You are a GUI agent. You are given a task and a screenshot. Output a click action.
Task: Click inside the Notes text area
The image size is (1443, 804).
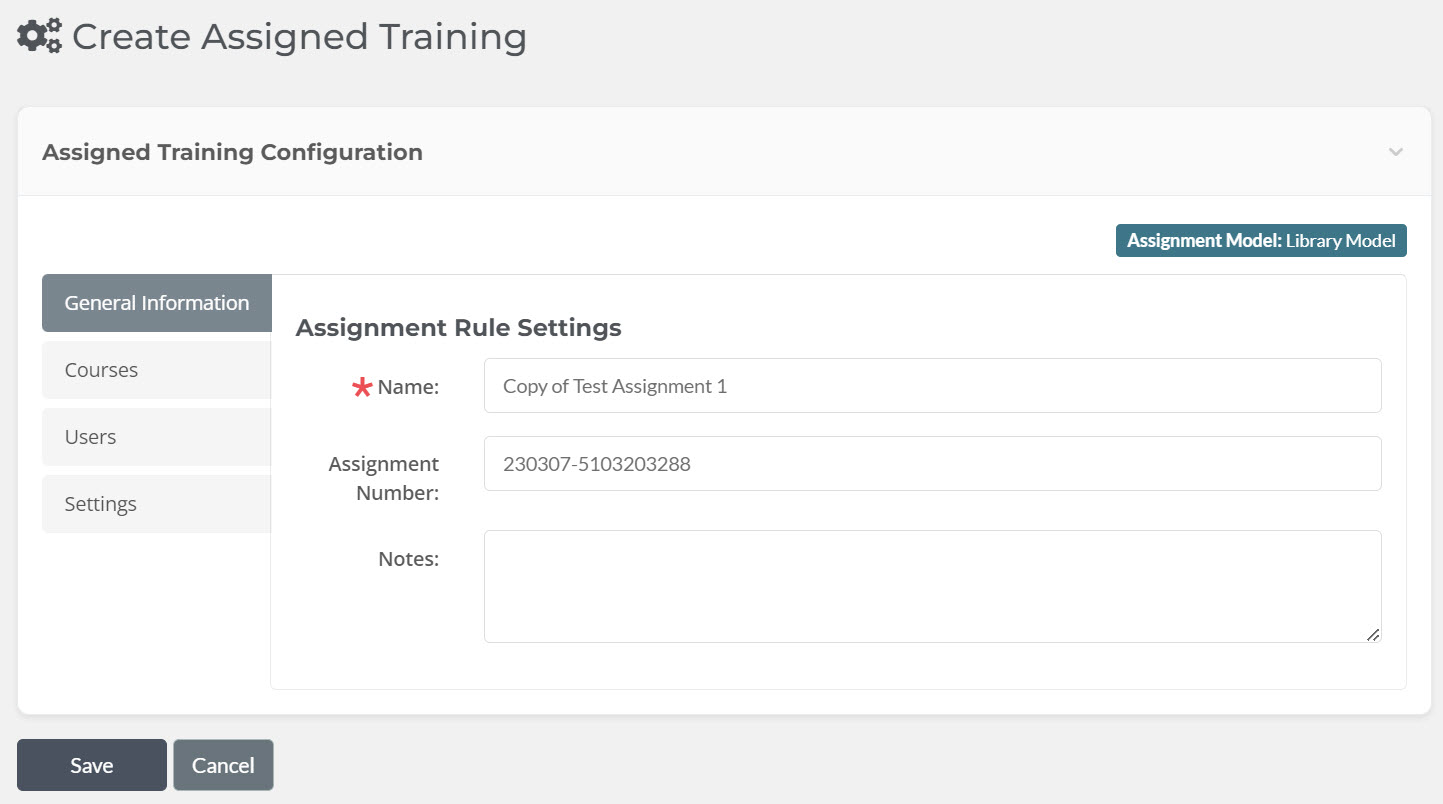(932, 585)
